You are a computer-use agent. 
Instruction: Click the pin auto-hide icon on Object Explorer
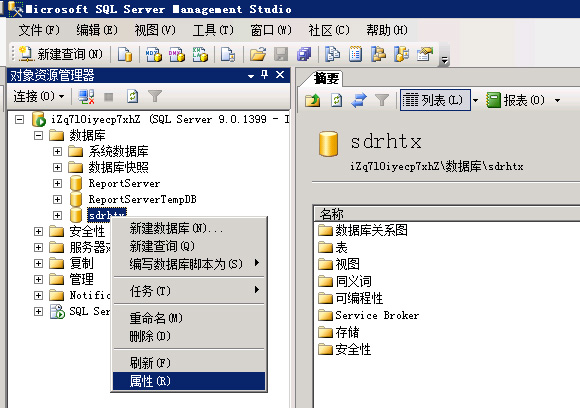pos(264,75)
